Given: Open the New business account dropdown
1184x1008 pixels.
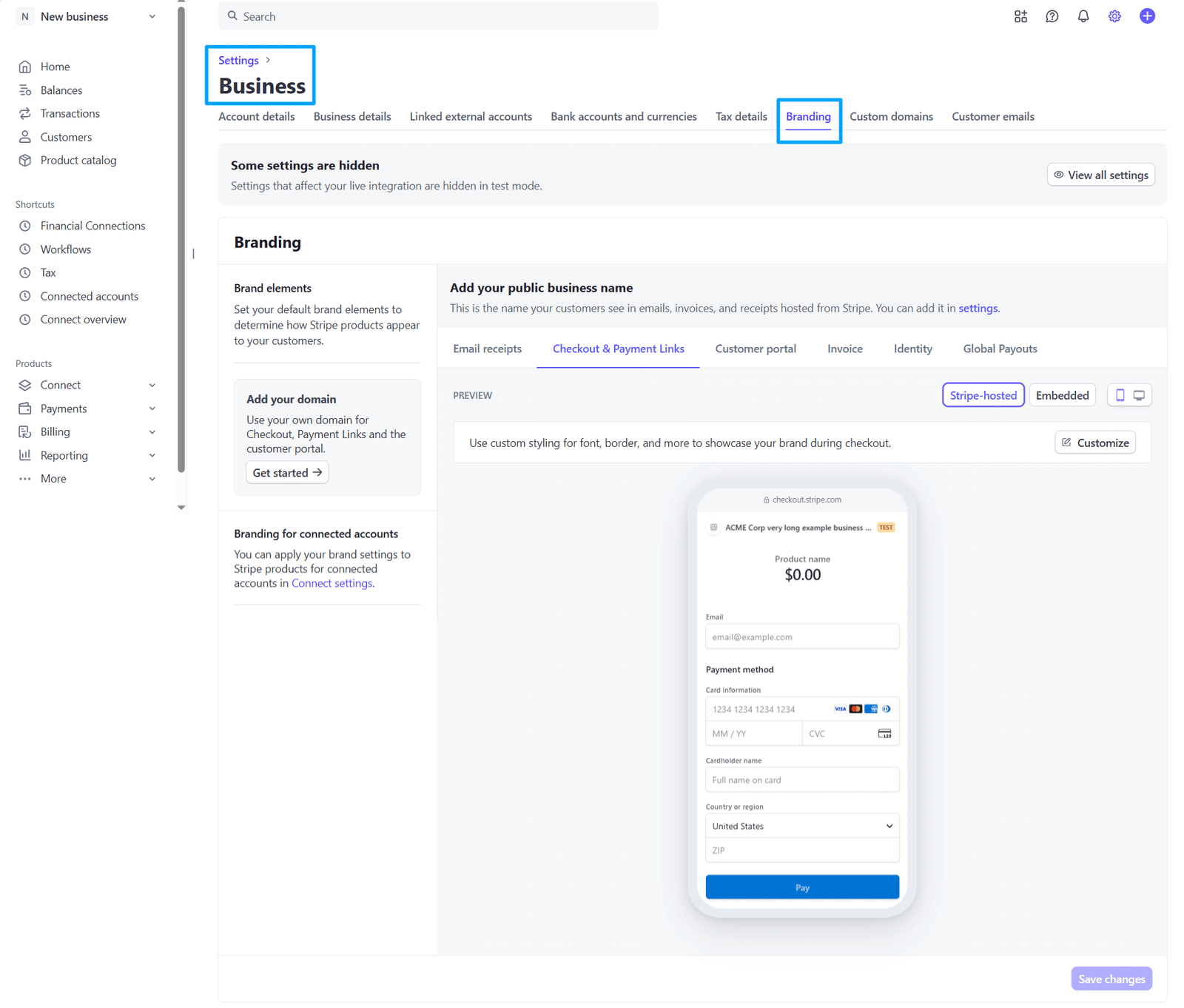Looking at the screenshot, I should (87, 16).
